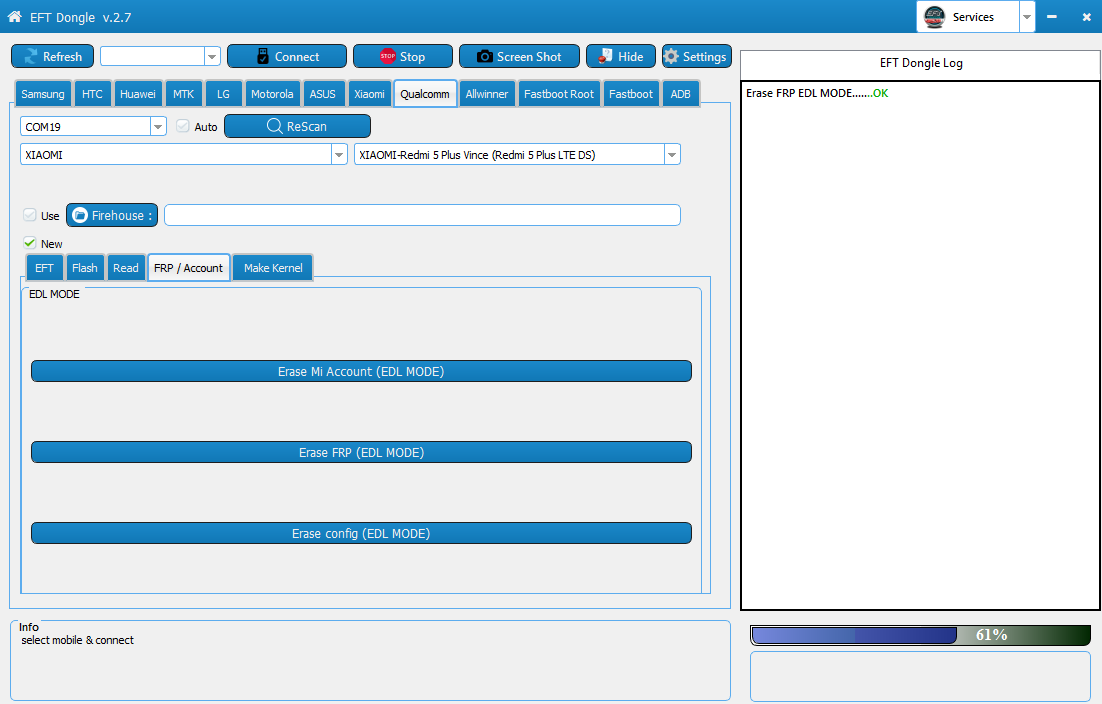The image size is (1102, 704).
Task: Switch to the ASUS tab
Action: [323, 93]
